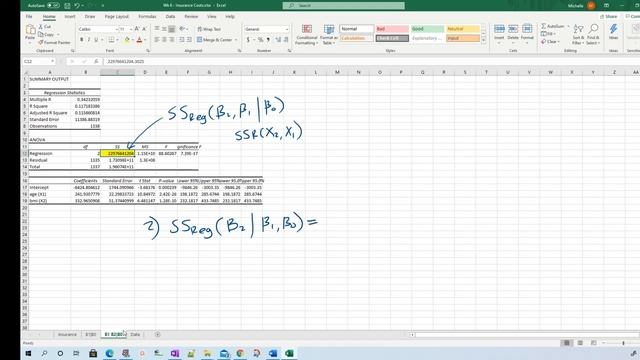Viewport: 640px width, 360px height.
Task: Expand the cell Styles gallery
Action: (x=484, y=40)
